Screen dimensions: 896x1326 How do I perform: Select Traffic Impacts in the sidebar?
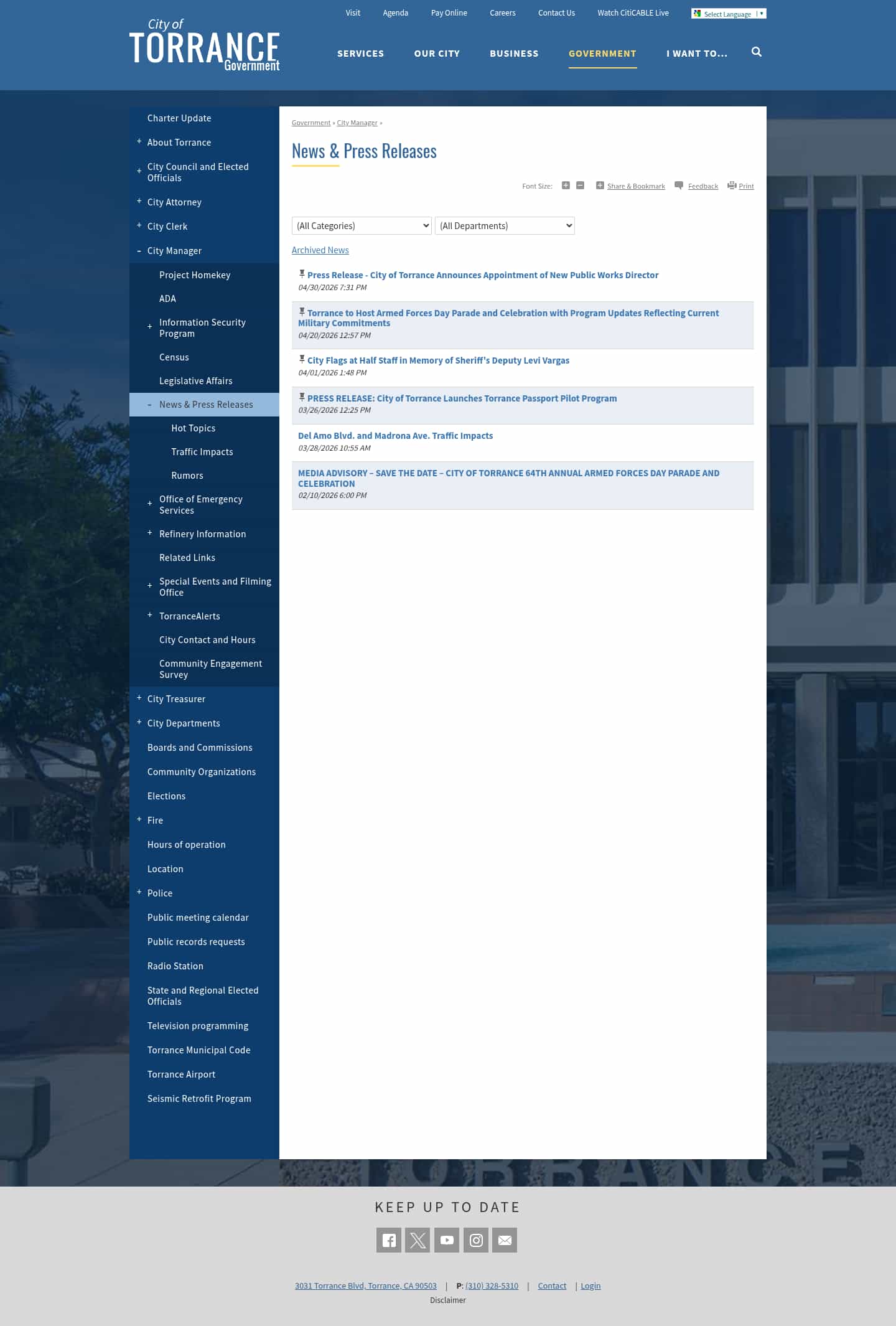(202, 452)
